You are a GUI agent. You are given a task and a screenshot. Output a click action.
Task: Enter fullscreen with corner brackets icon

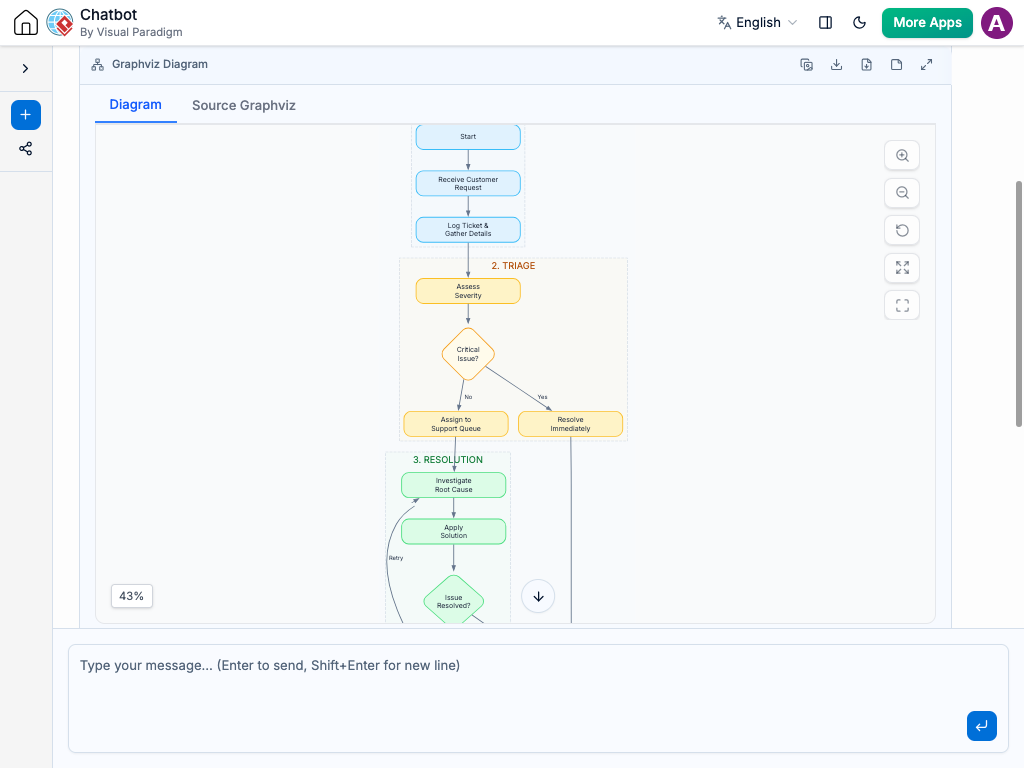coord(902,305)
